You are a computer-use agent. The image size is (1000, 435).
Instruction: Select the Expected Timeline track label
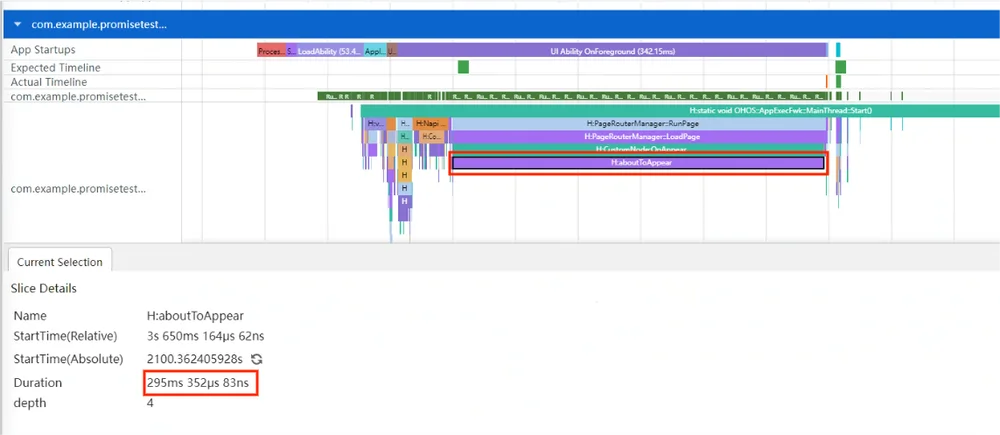pyautogui.click(x=55, y=68)
